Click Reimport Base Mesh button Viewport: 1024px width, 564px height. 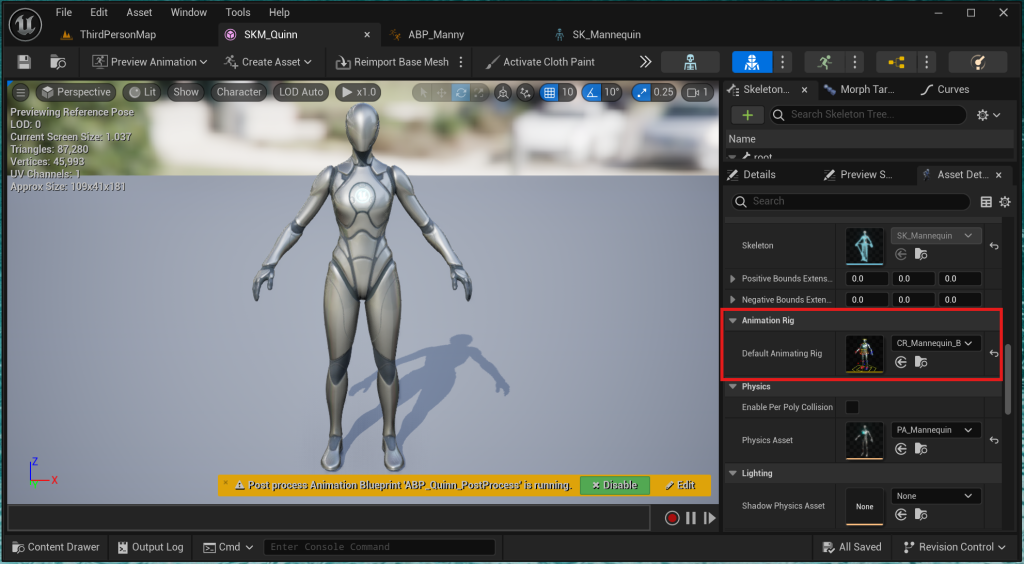tap(392, 62)
